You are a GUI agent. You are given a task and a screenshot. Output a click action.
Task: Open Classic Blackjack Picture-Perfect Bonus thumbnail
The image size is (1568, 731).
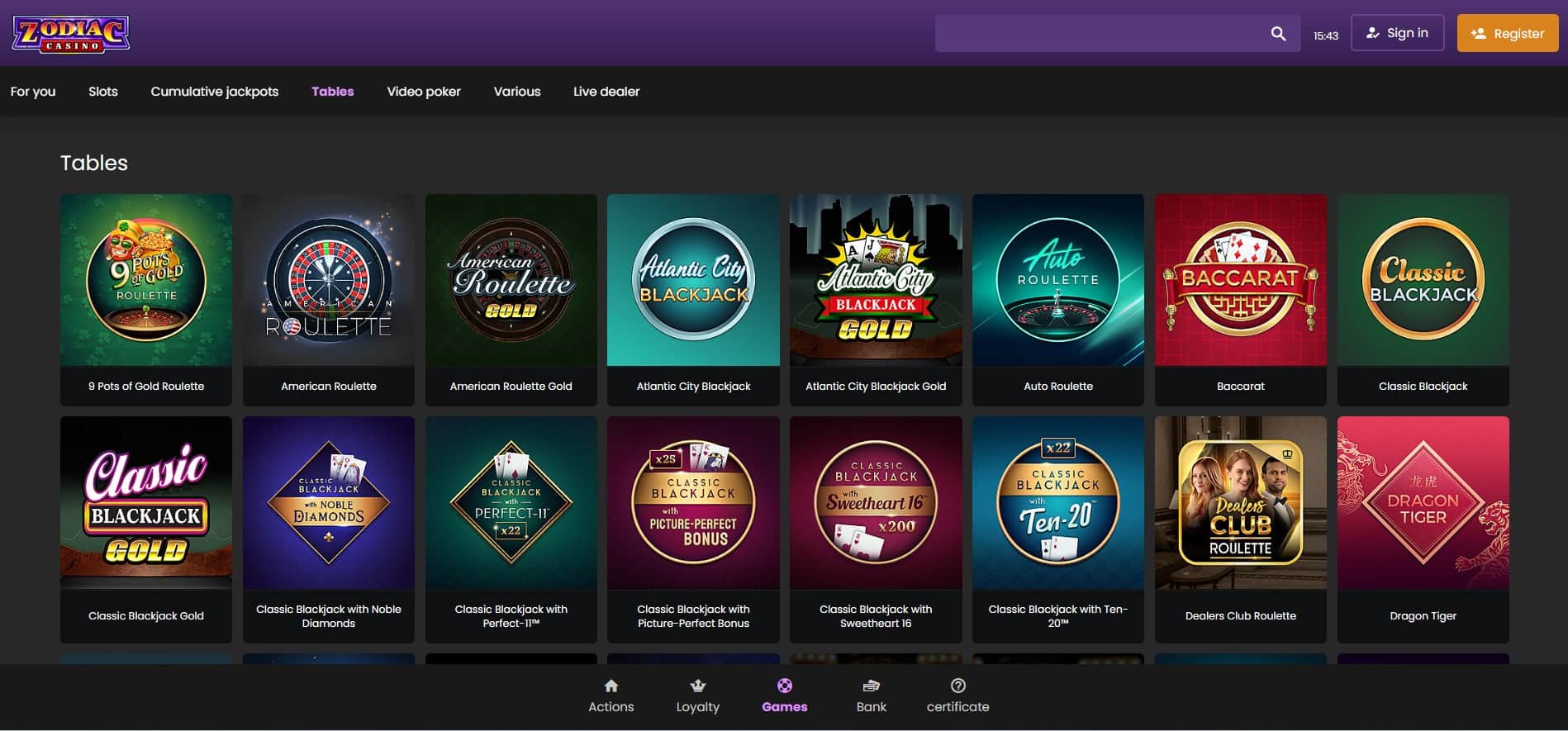(x=693, y=502)
